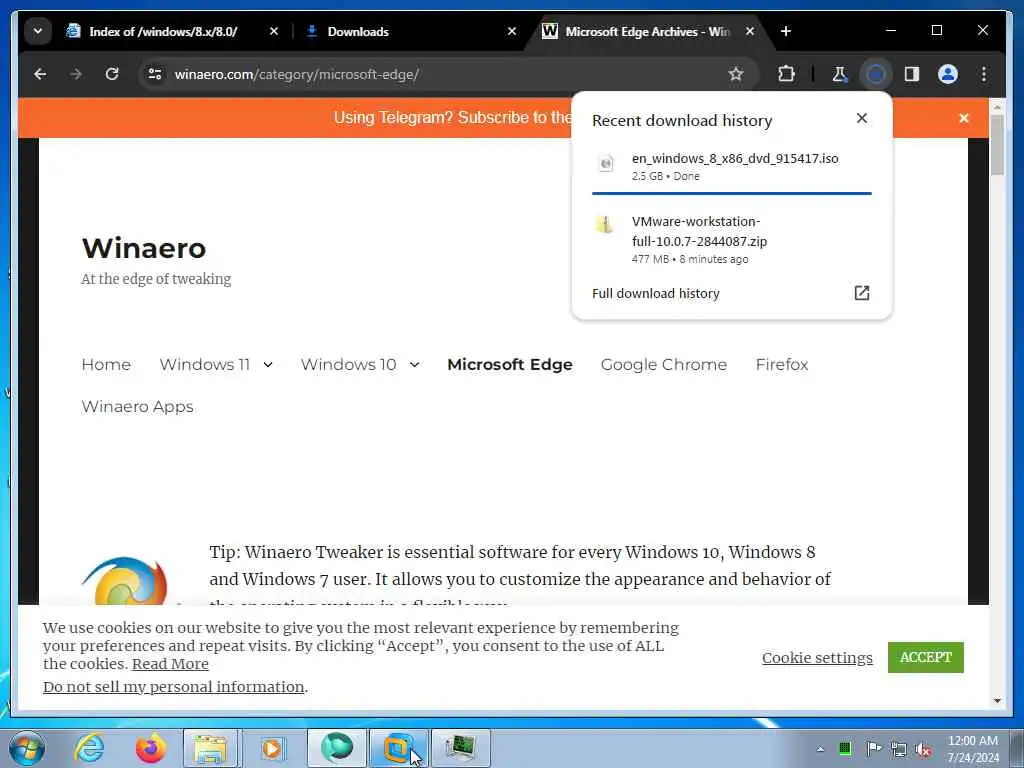Click the muted volume tray icon
The width and height of the screenshot is (1024, 768).
click(923, 750)
